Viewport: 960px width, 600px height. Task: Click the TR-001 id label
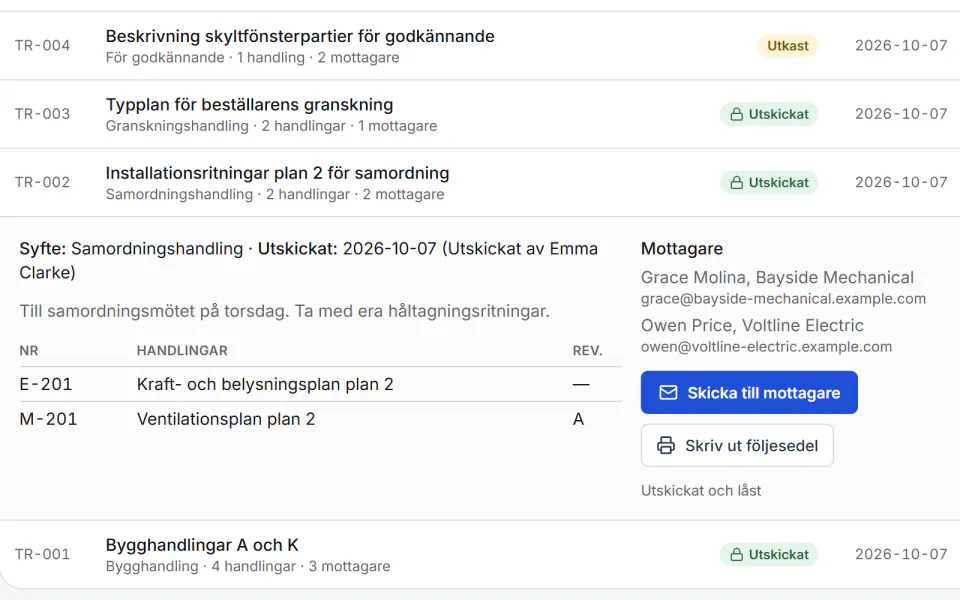(42, 555)
